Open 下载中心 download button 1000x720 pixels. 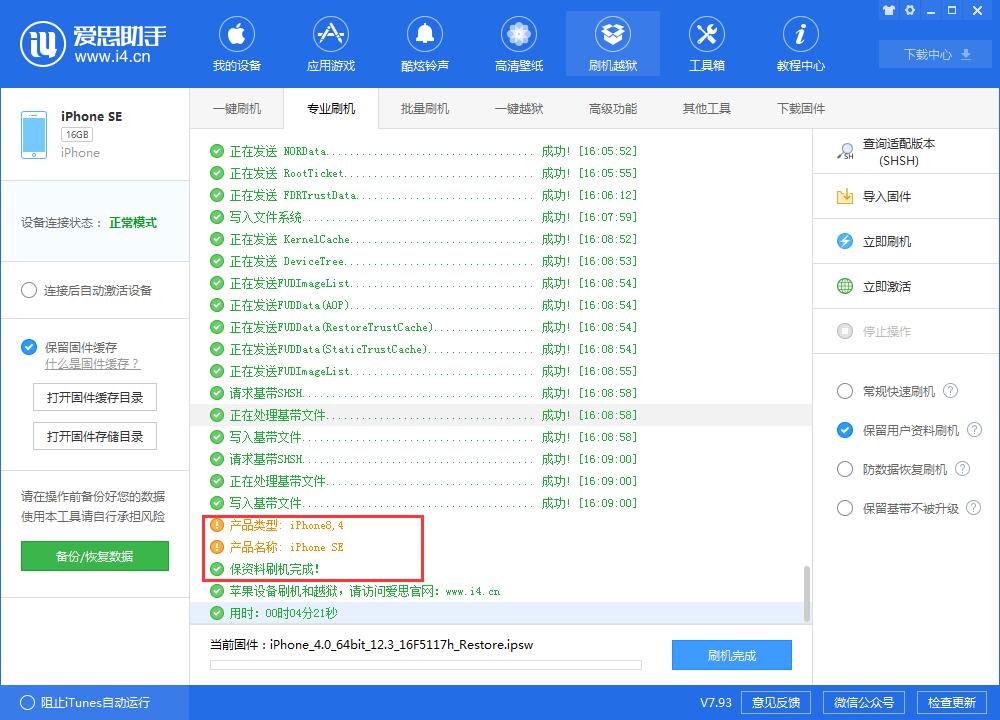936,54
